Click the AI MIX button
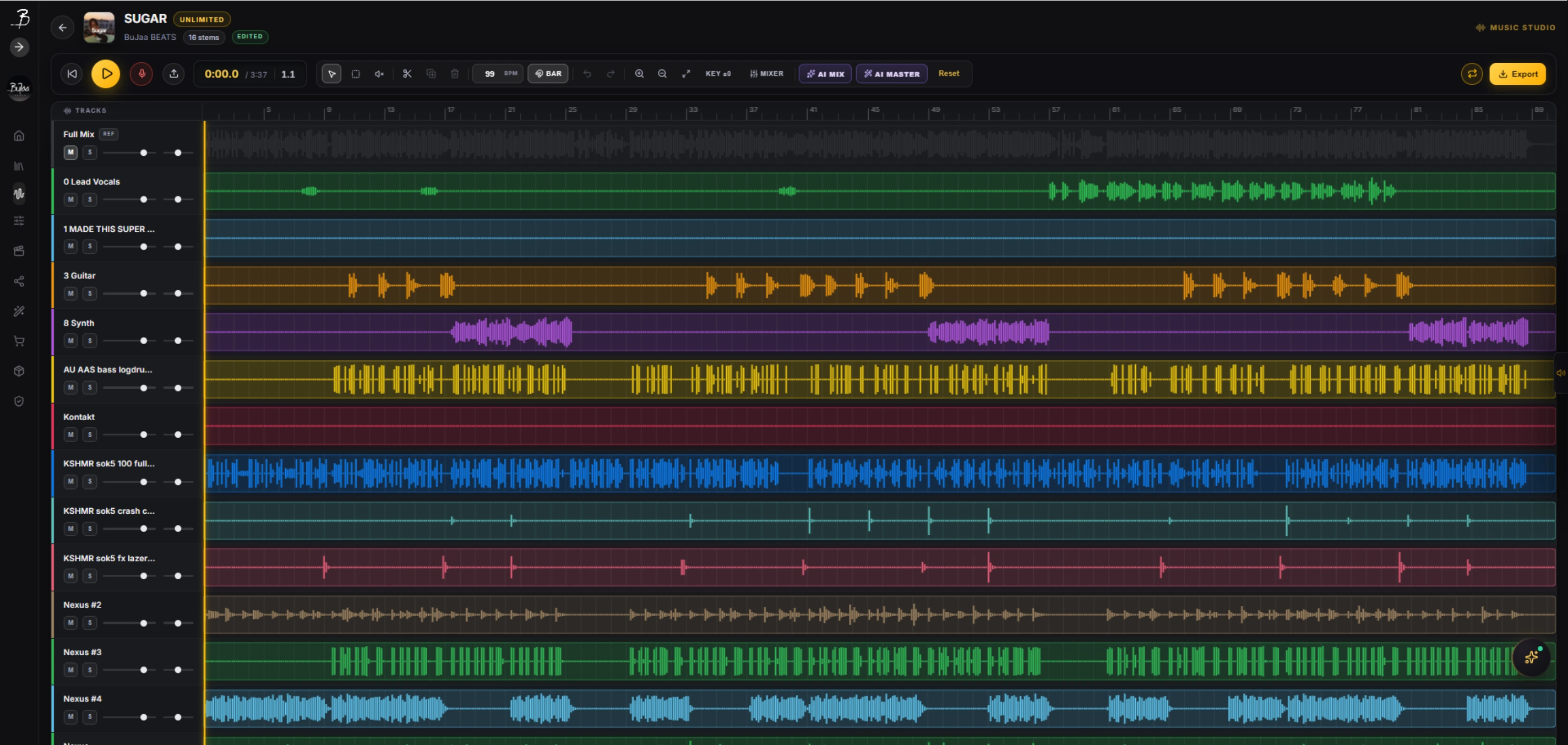 (825, 74)
